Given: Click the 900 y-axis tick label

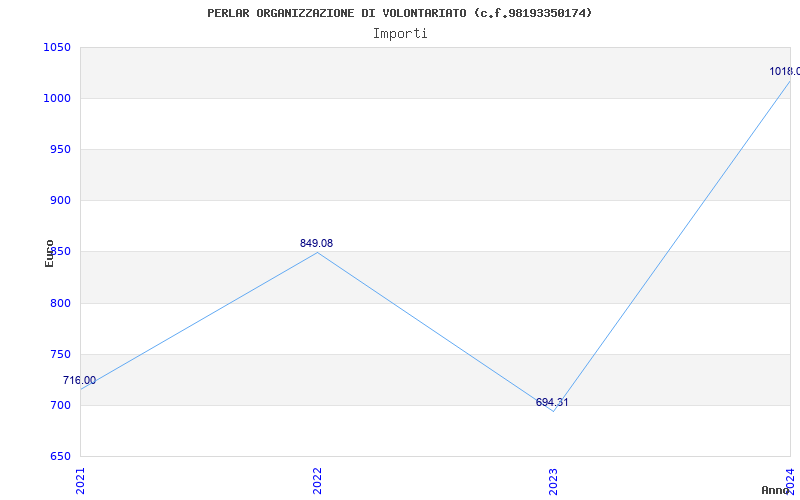Looking at the screenshot, I should pos(60,201).
